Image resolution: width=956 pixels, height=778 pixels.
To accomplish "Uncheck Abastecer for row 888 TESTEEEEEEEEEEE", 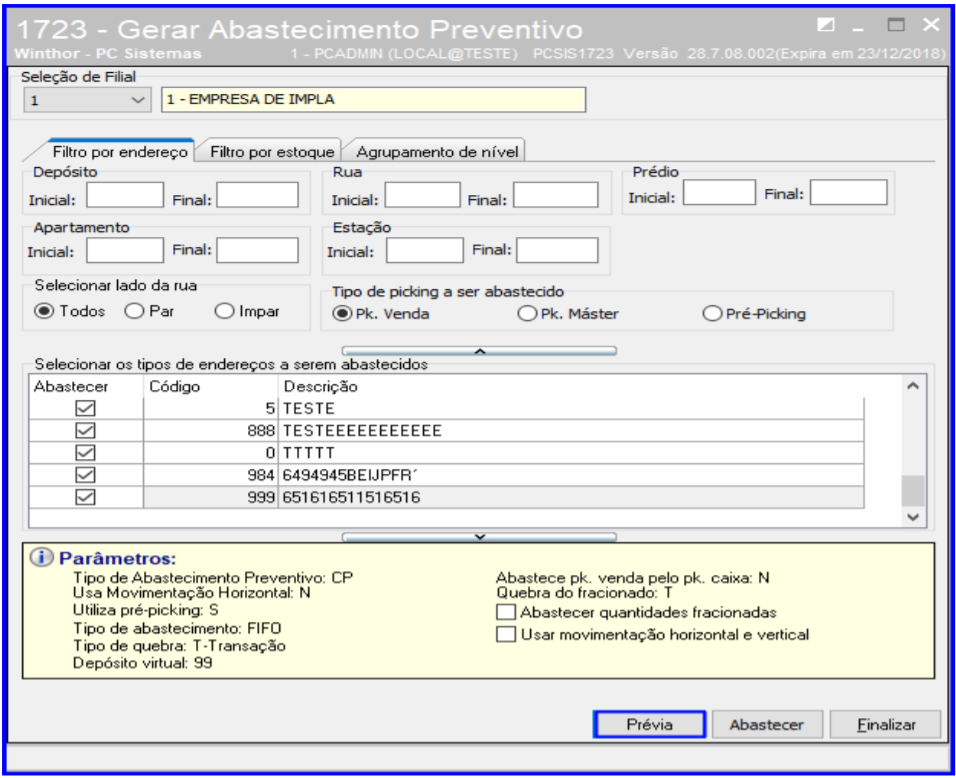I will click(85, 430).
